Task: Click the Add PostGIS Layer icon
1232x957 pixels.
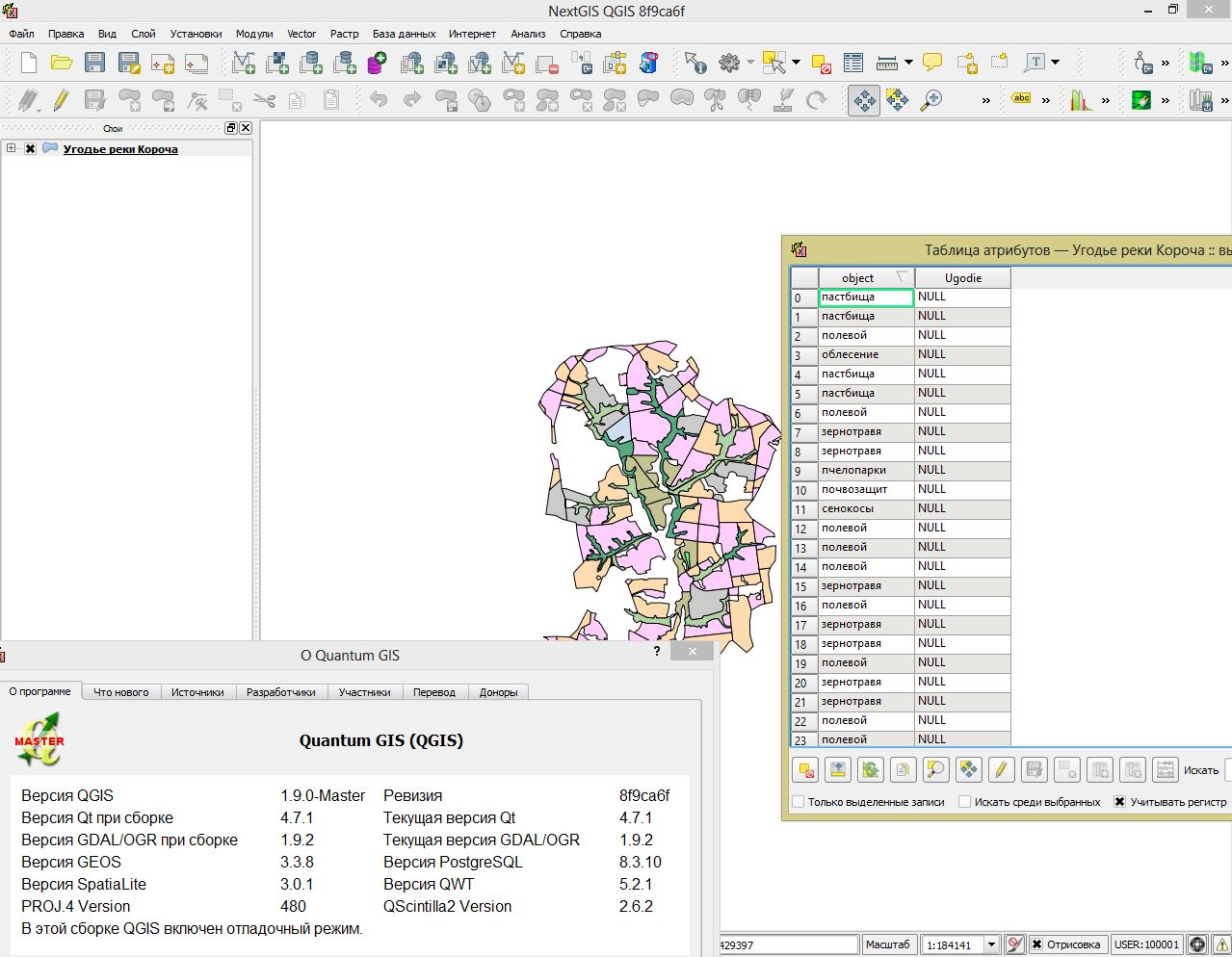Action: [x=310, y=64]
